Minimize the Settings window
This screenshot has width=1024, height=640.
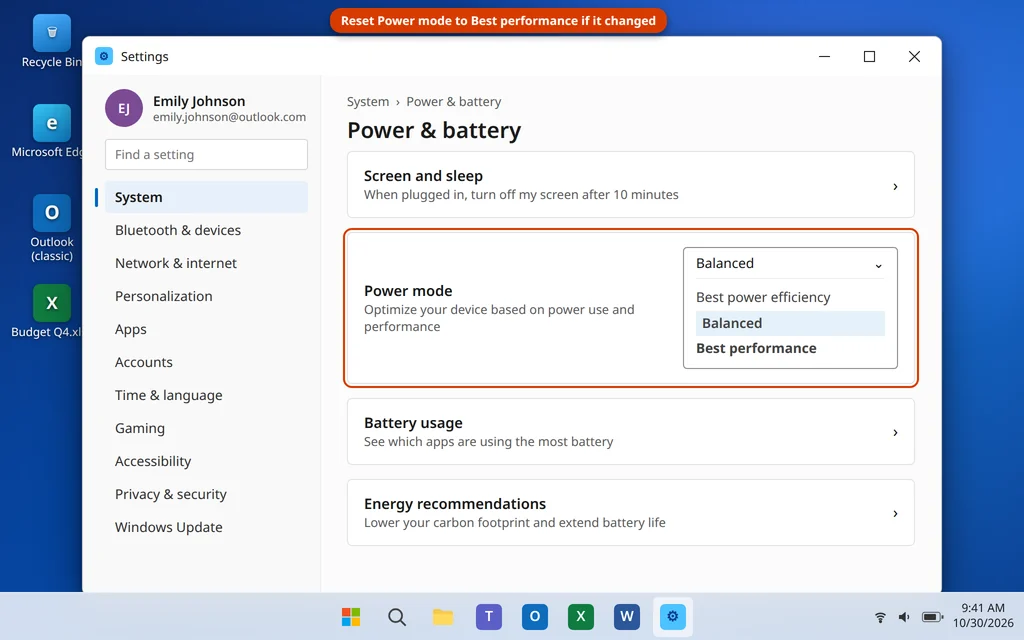(825, 56)
